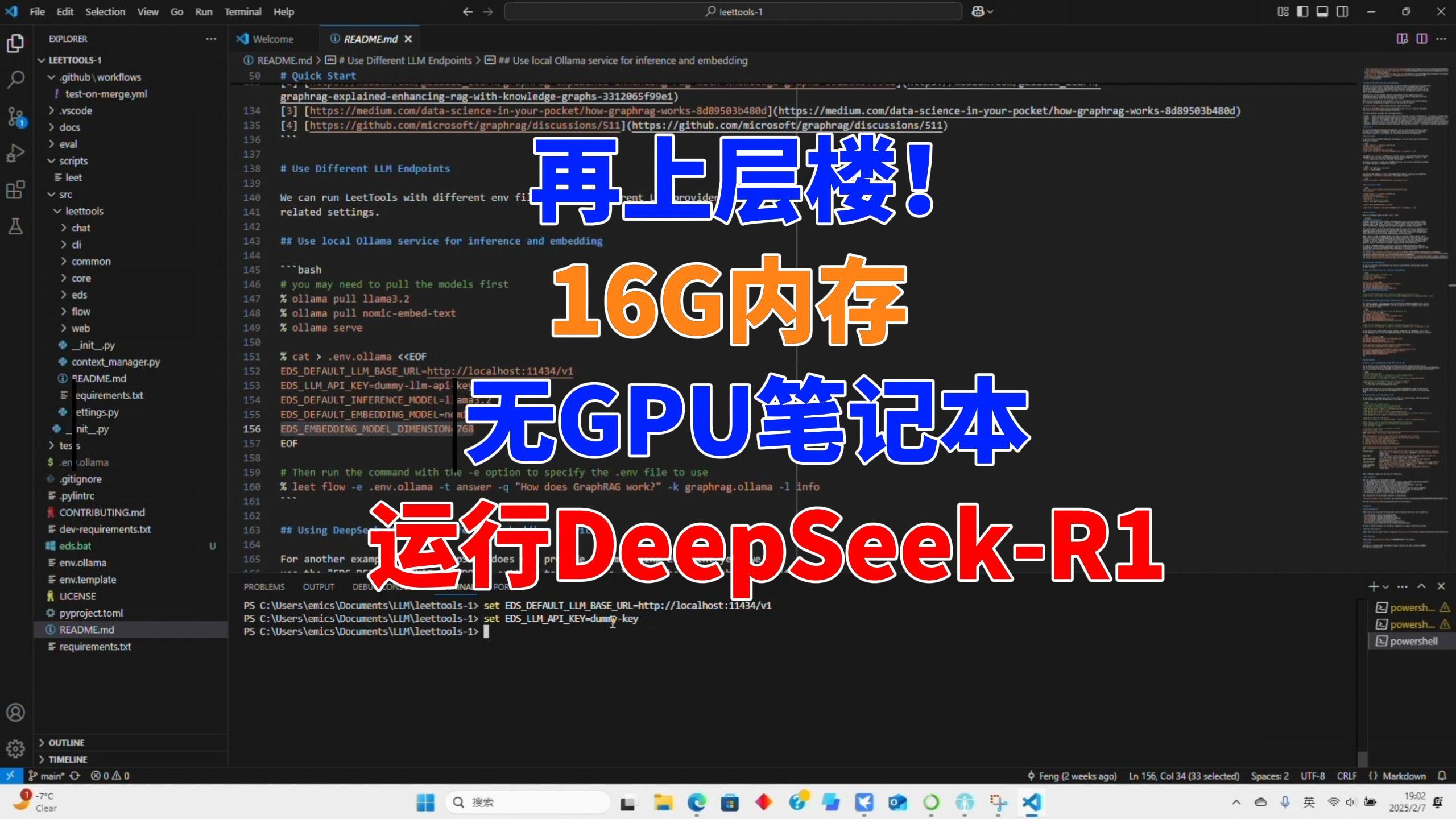This screenshot has width=1456, height=819.
Task: Expand the .github/workflows folder
Action: pos(100,77)
